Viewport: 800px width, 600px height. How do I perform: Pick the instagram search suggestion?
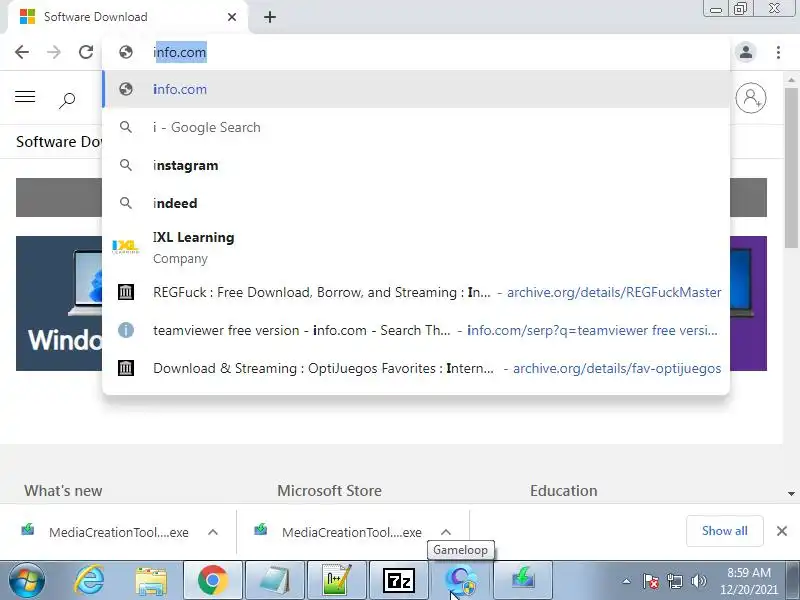point(416,165)
